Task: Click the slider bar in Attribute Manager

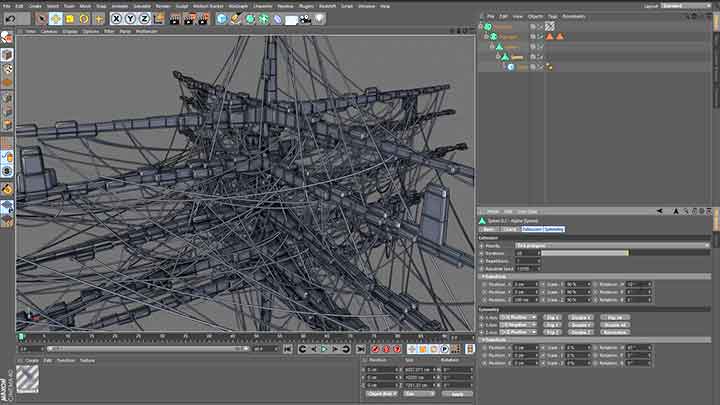Action: click(626, 253)
